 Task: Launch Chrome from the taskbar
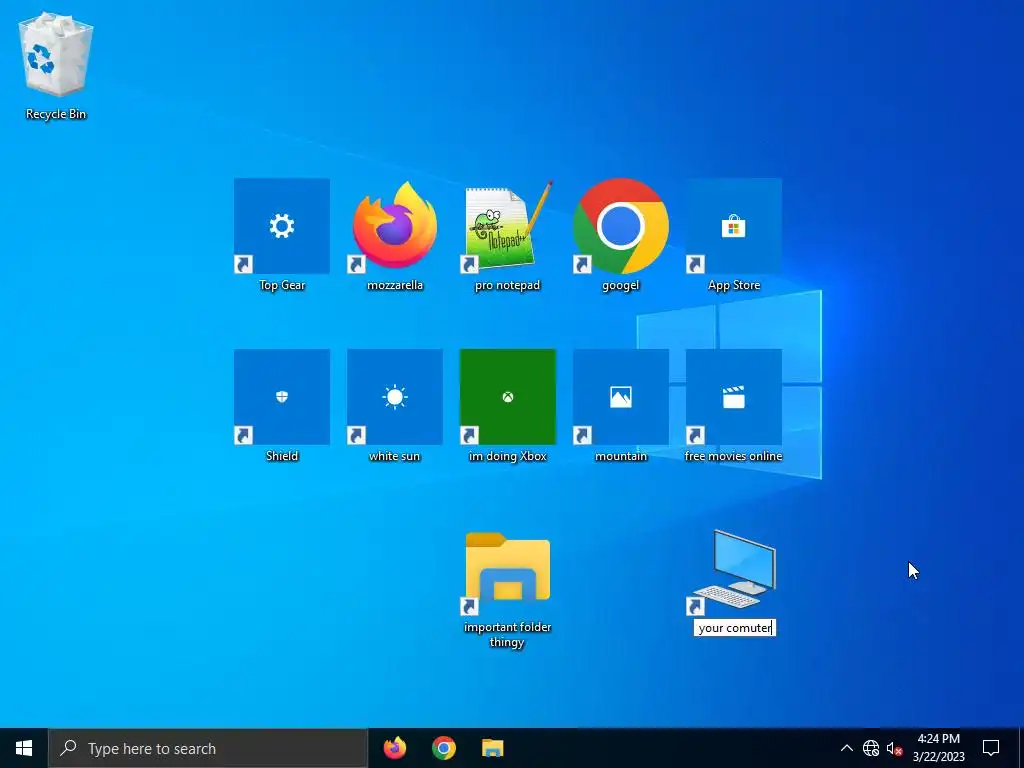point(443,748)
